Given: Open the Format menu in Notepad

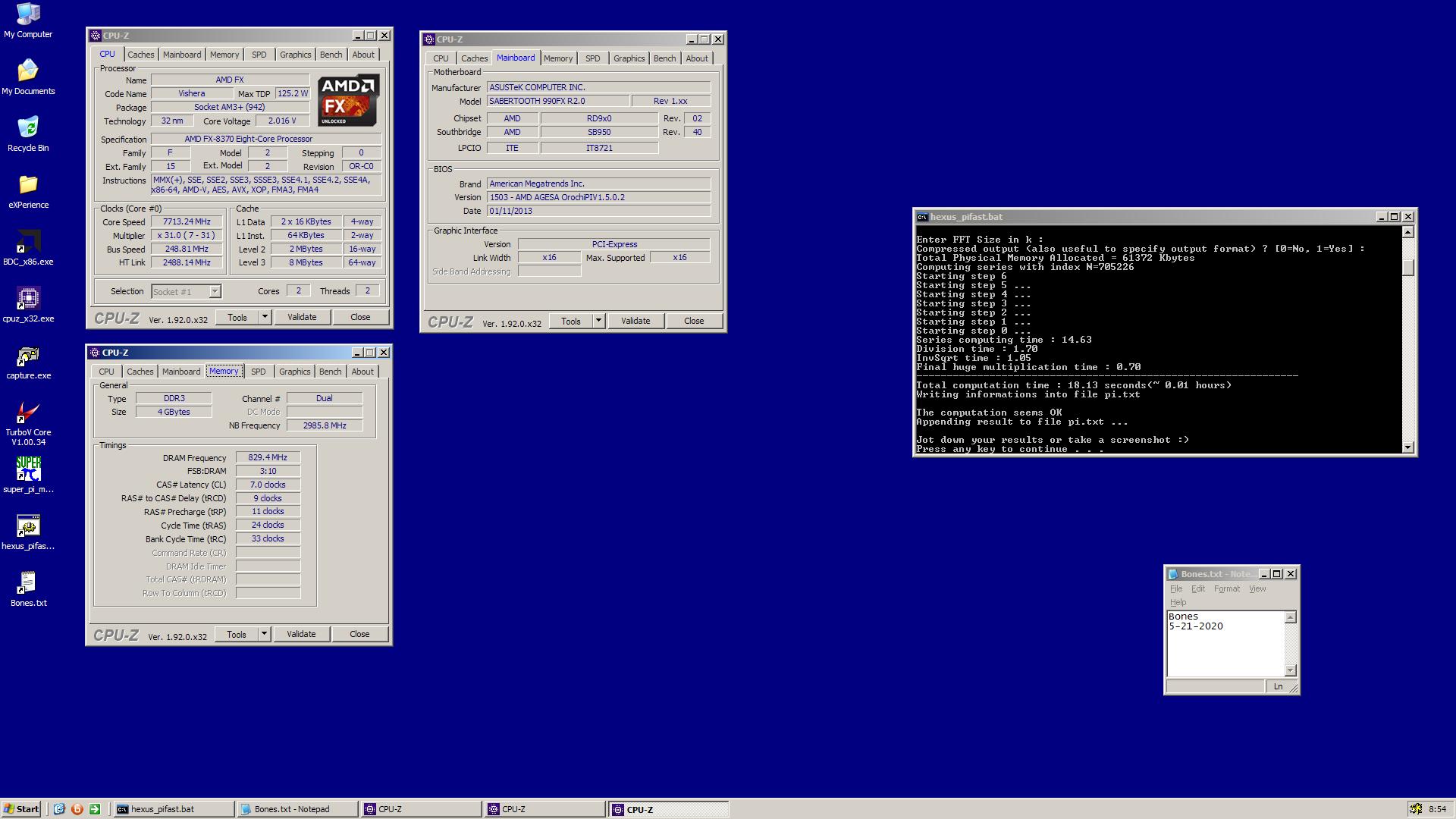Looking at the screenshot, I should coord(1226,589).
